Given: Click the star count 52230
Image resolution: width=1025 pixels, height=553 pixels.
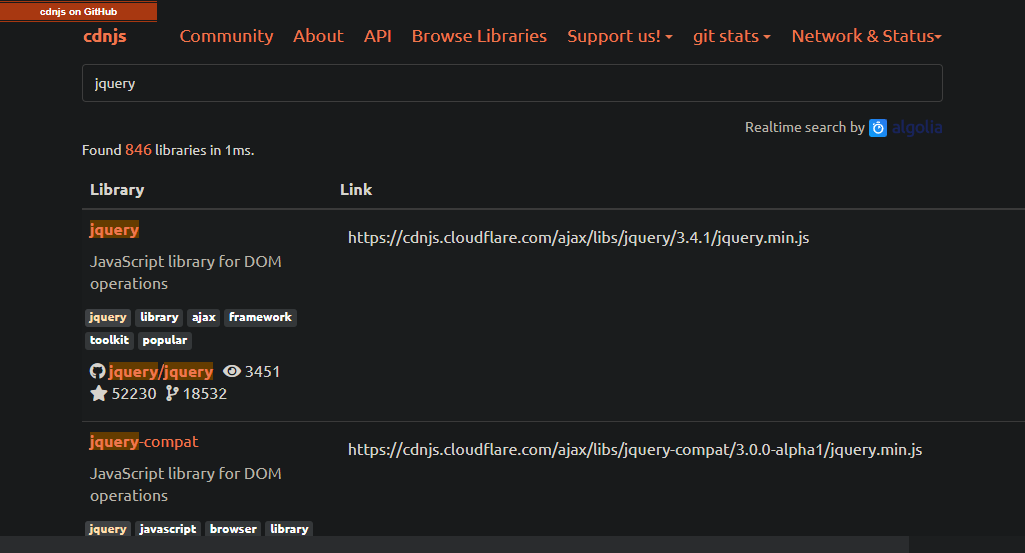Looking at the screenshot, I should coord(134,394).
